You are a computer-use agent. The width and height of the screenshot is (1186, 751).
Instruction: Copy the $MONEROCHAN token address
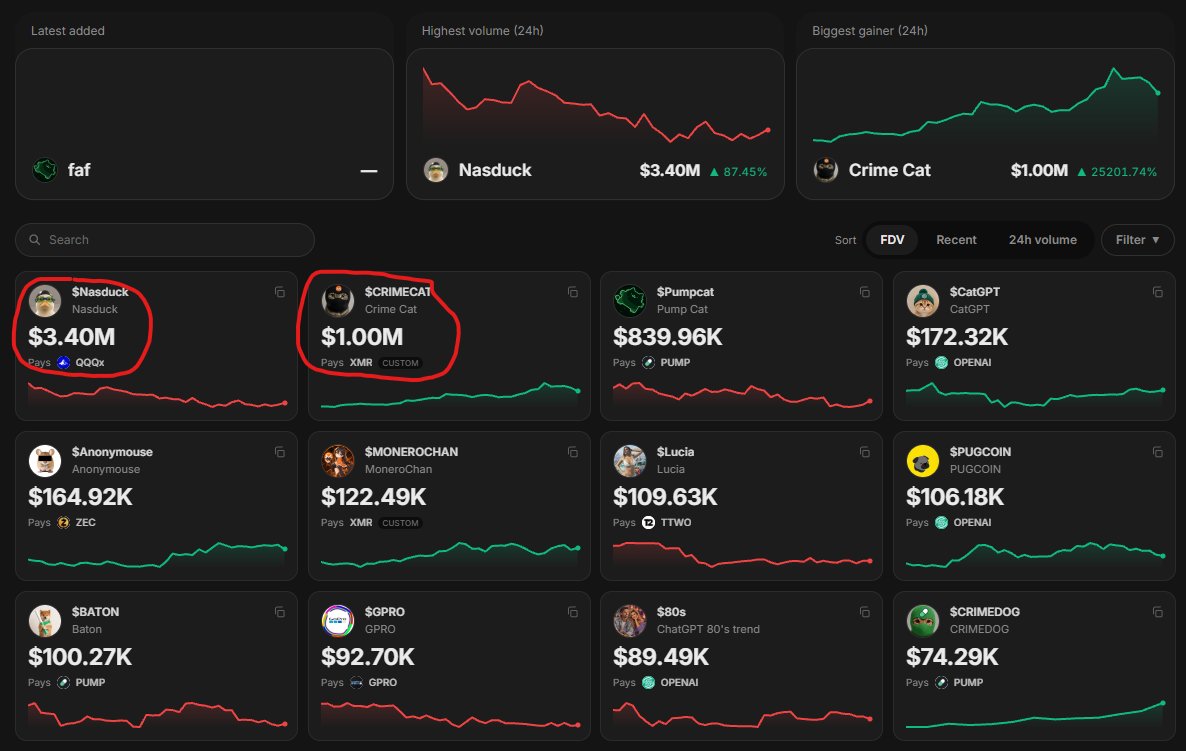pos(573,452)
